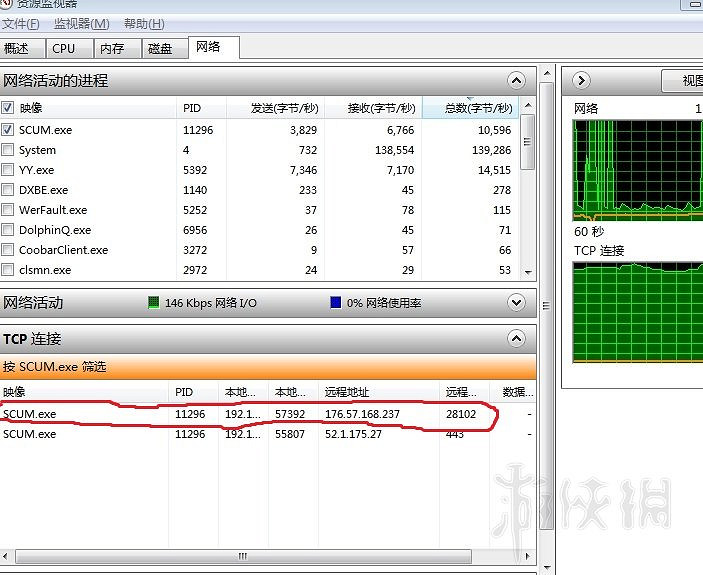Select the clsmn.exe process name
The height and width of the screenshot is (575, 703).
coord(45,270)
